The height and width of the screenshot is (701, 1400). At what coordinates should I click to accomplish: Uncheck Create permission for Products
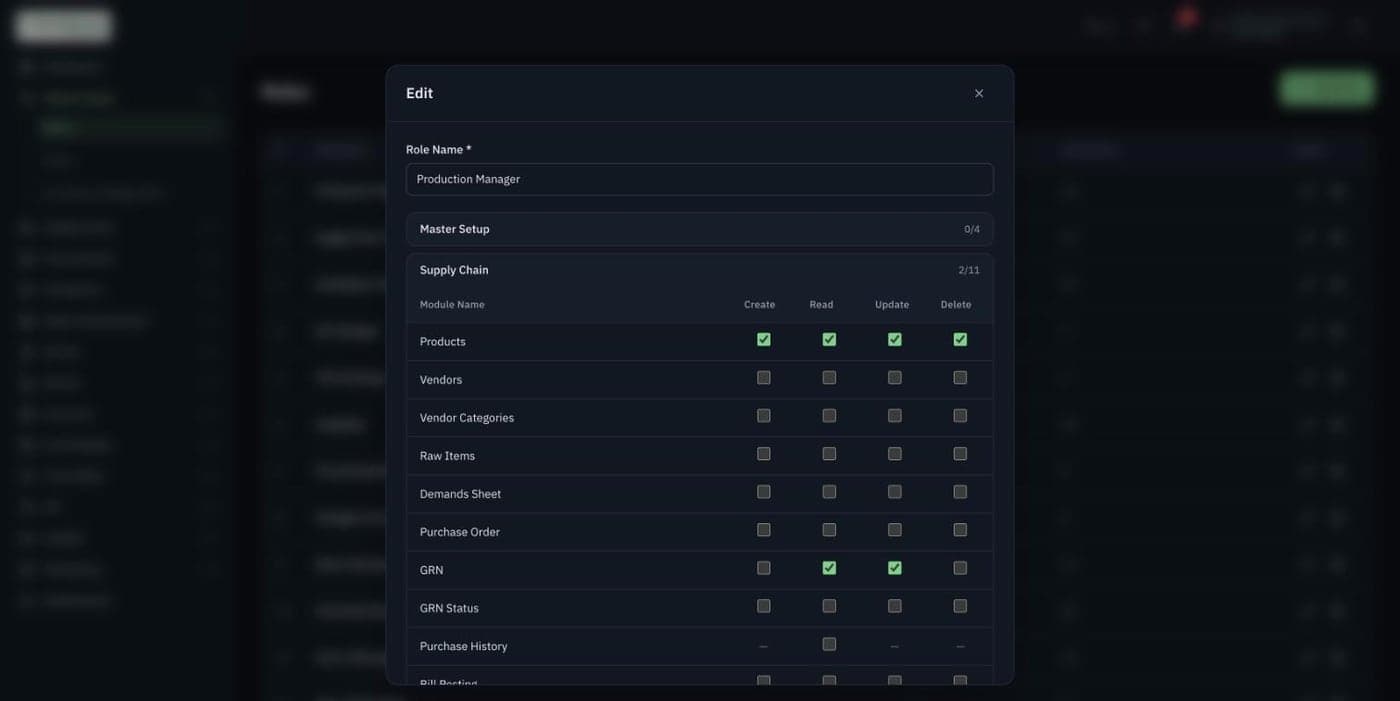click(764, 340)
